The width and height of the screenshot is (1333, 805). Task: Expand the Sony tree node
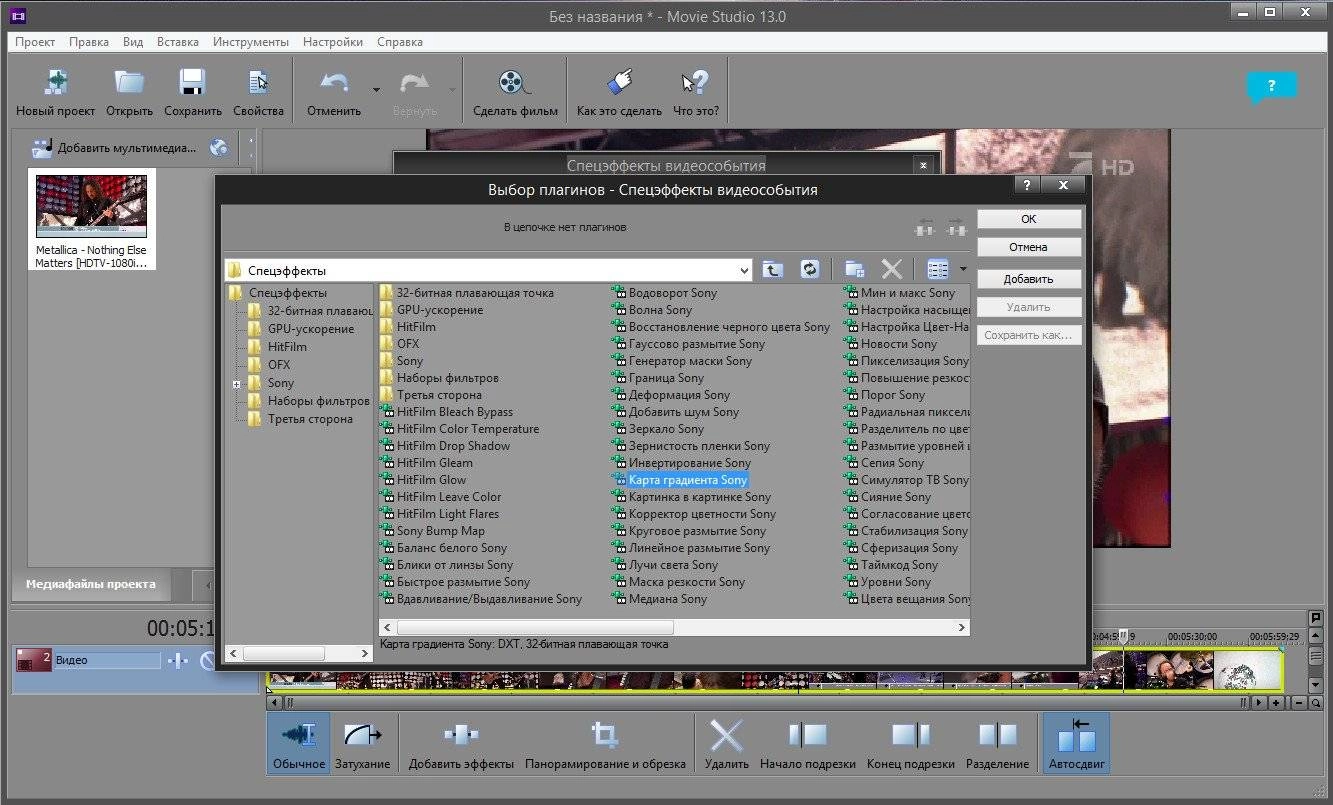[237, 384]
